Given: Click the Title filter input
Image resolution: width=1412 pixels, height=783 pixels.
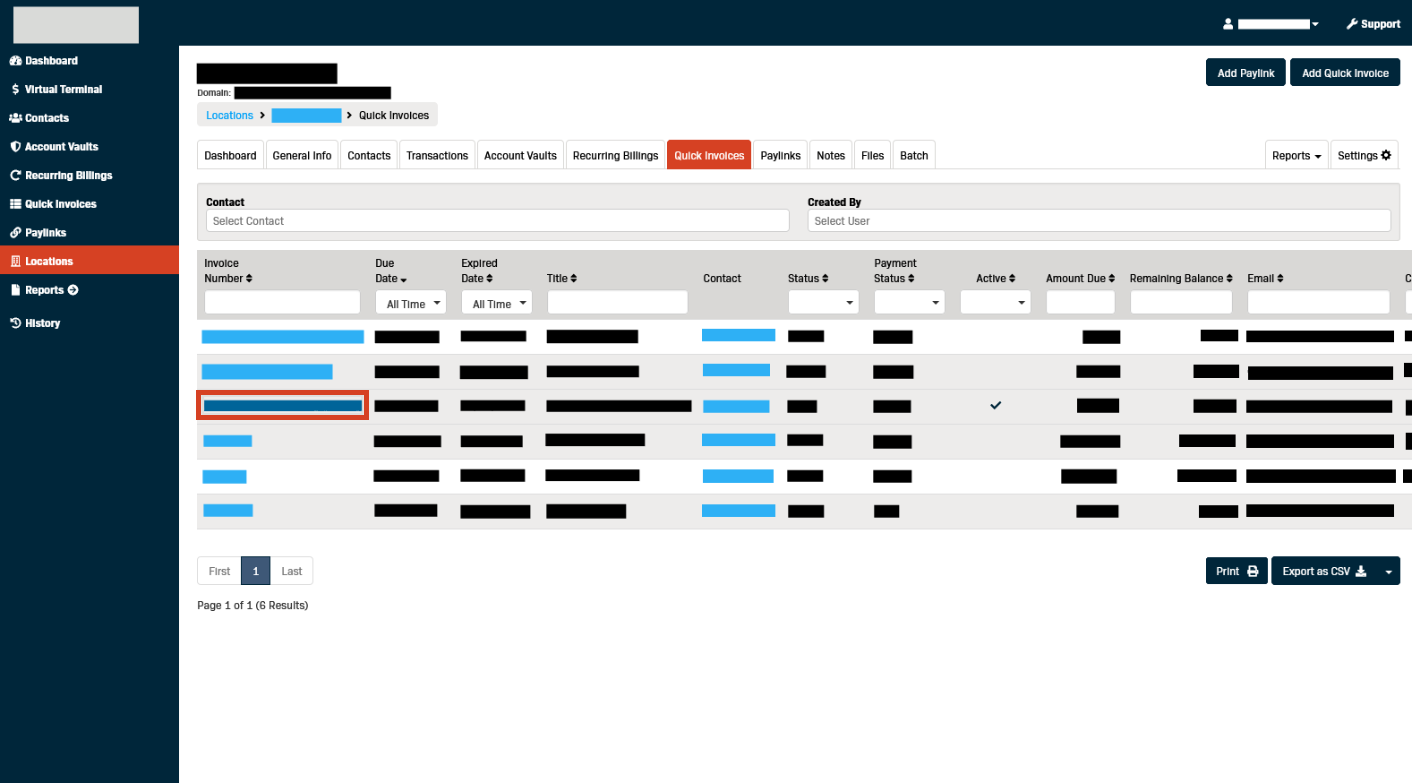Looking at the screenshot, I should pos(617,302).
